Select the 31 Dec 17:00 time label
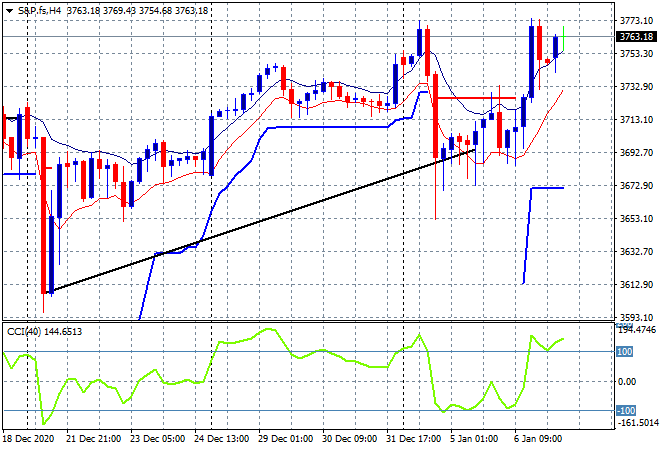660x450 pixels. (x=413, y=439)
